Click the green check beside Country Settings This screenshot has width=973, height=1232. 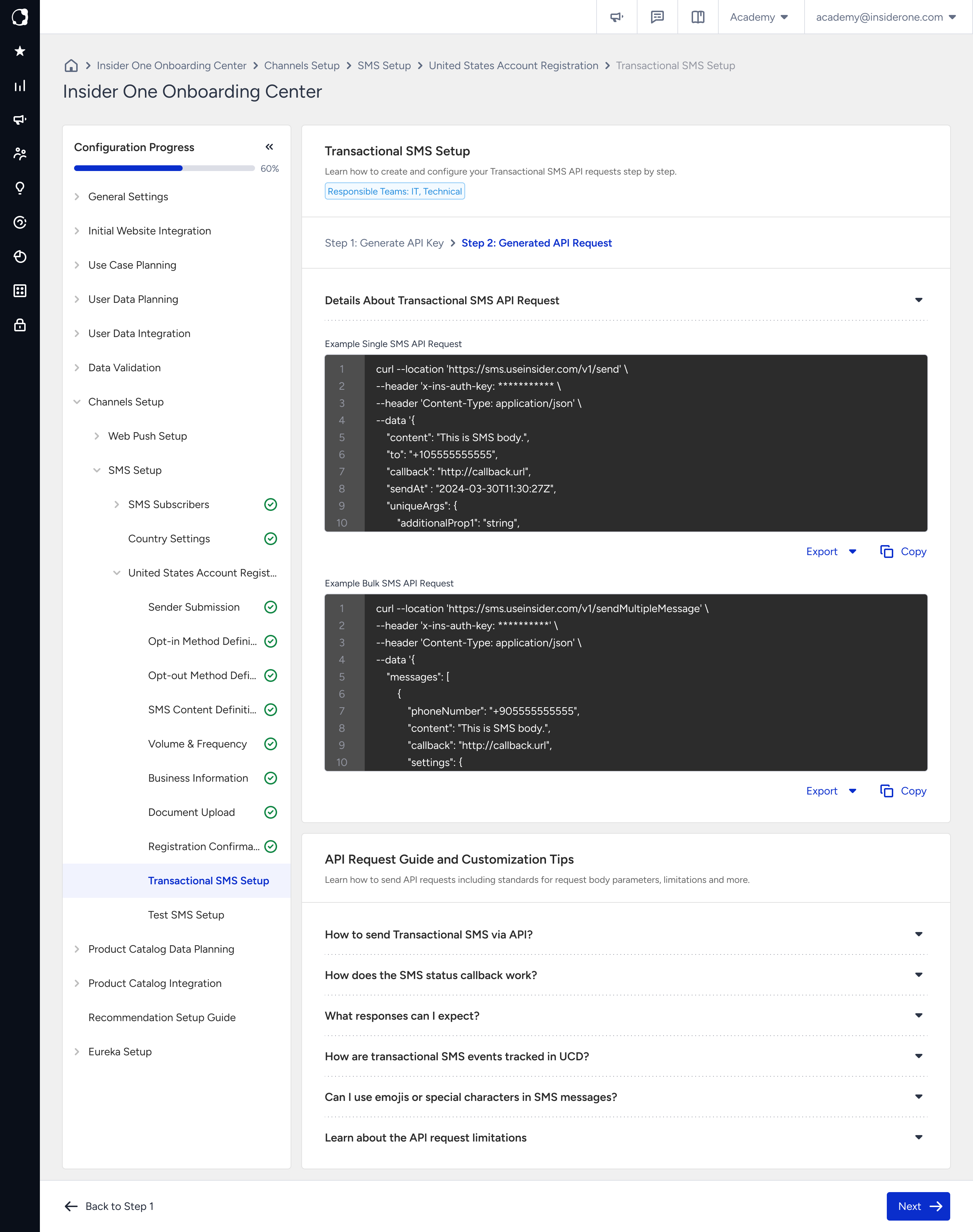pyautogui.click(x=271, y=538)
